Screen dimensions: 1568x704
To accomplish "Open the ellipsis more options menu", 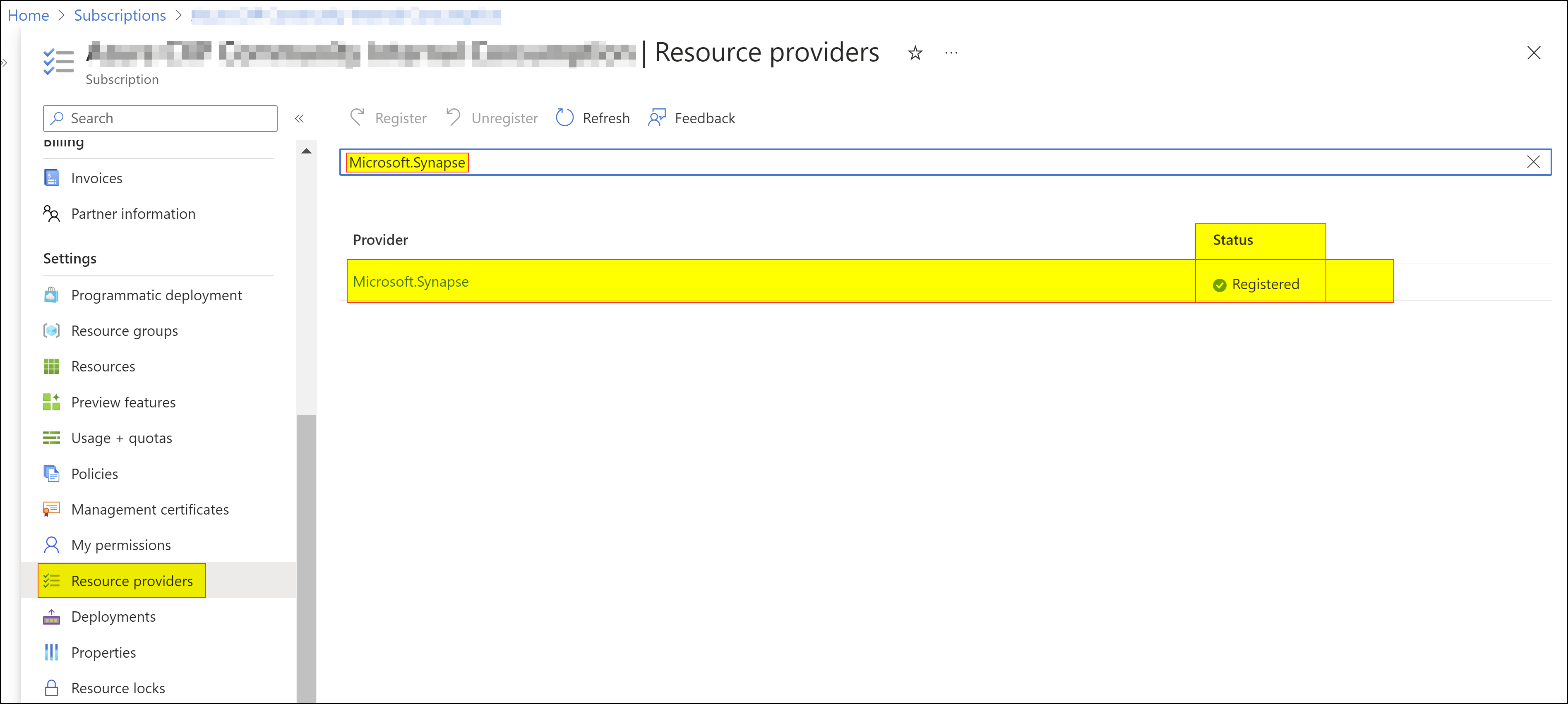I will coord(951,53).
